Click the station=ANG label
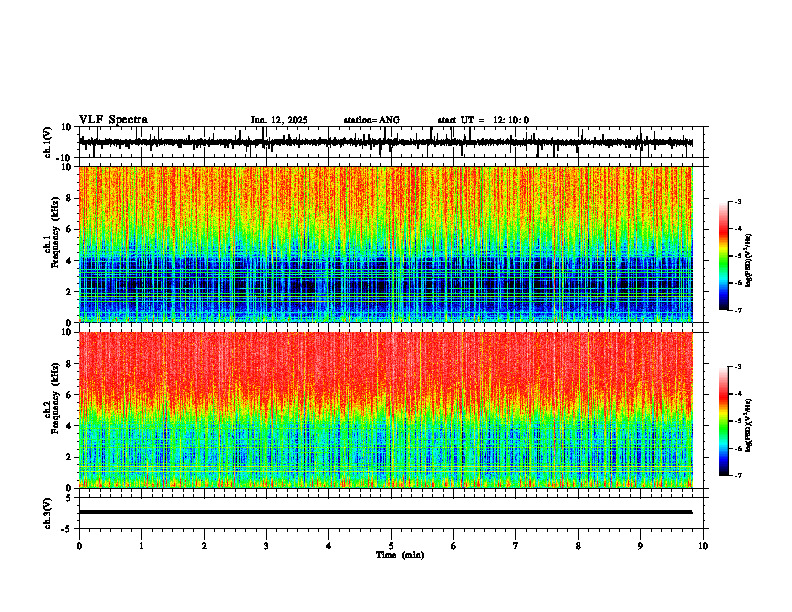The width and height of the screenshot is (792, 612). [372, 120]
